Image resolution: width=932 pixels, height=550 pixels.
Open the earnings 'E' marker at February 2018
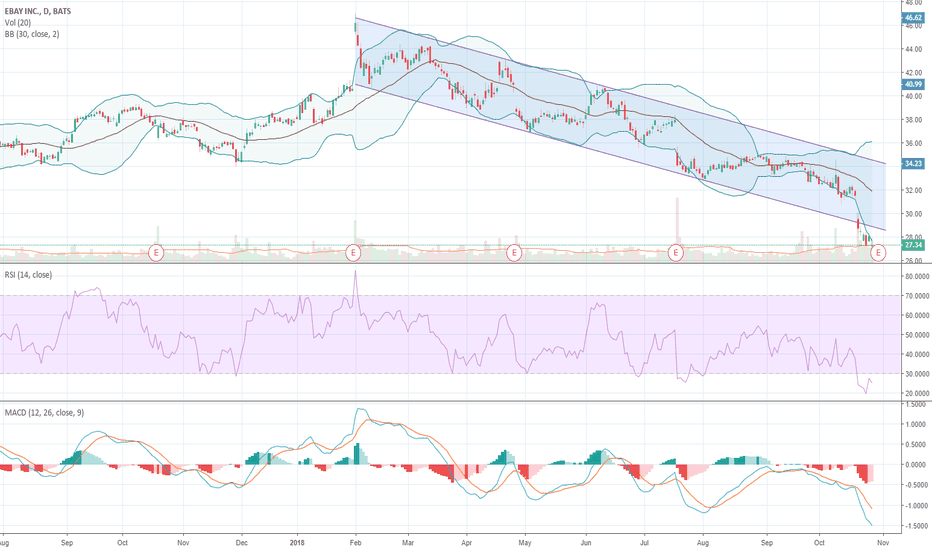(x=353, y=253)
